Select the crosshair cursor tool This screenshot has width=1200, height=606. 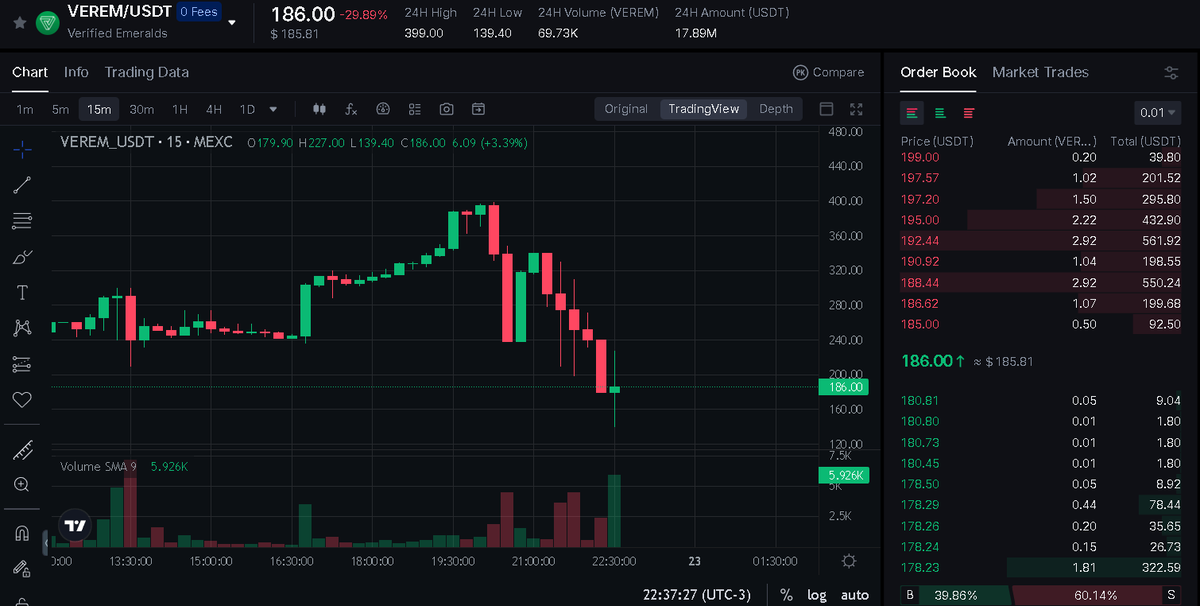[22, 150]
